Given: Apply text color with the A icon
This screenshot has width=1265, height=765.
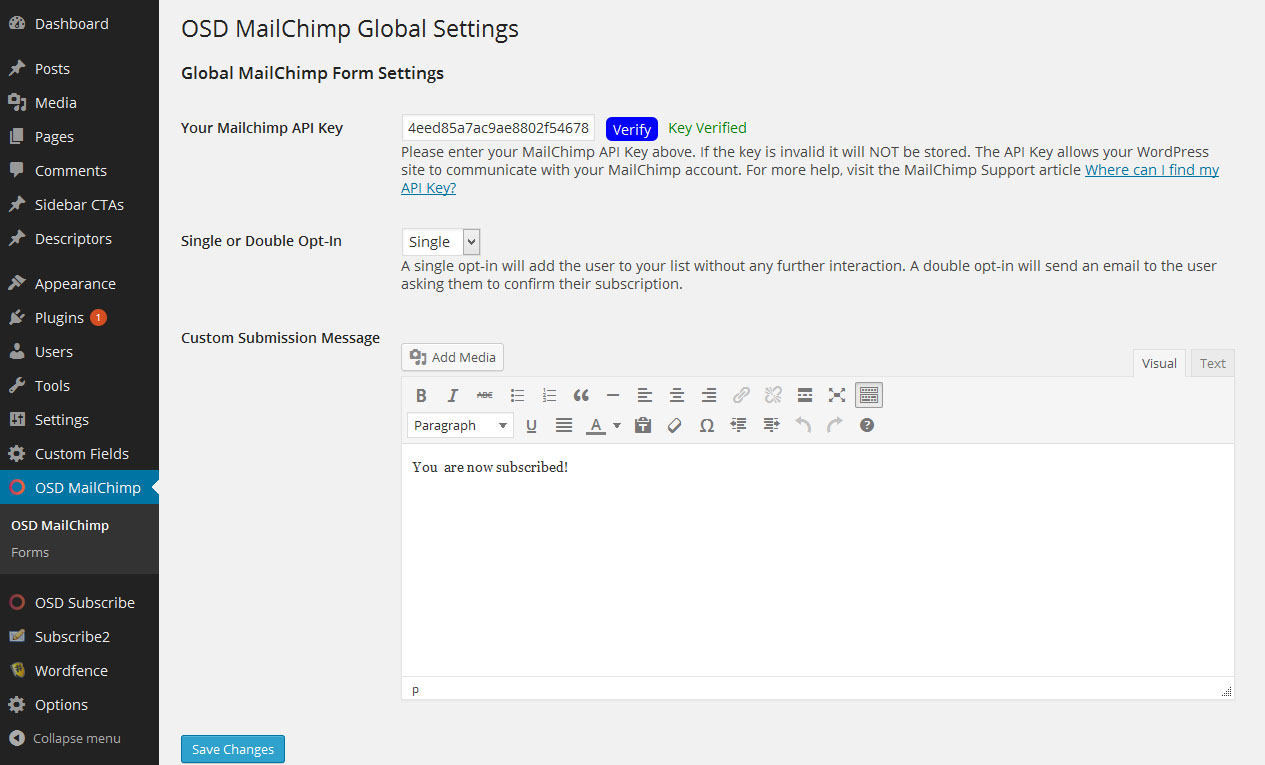Looking at the screenshot, I should tap(596, 425).
